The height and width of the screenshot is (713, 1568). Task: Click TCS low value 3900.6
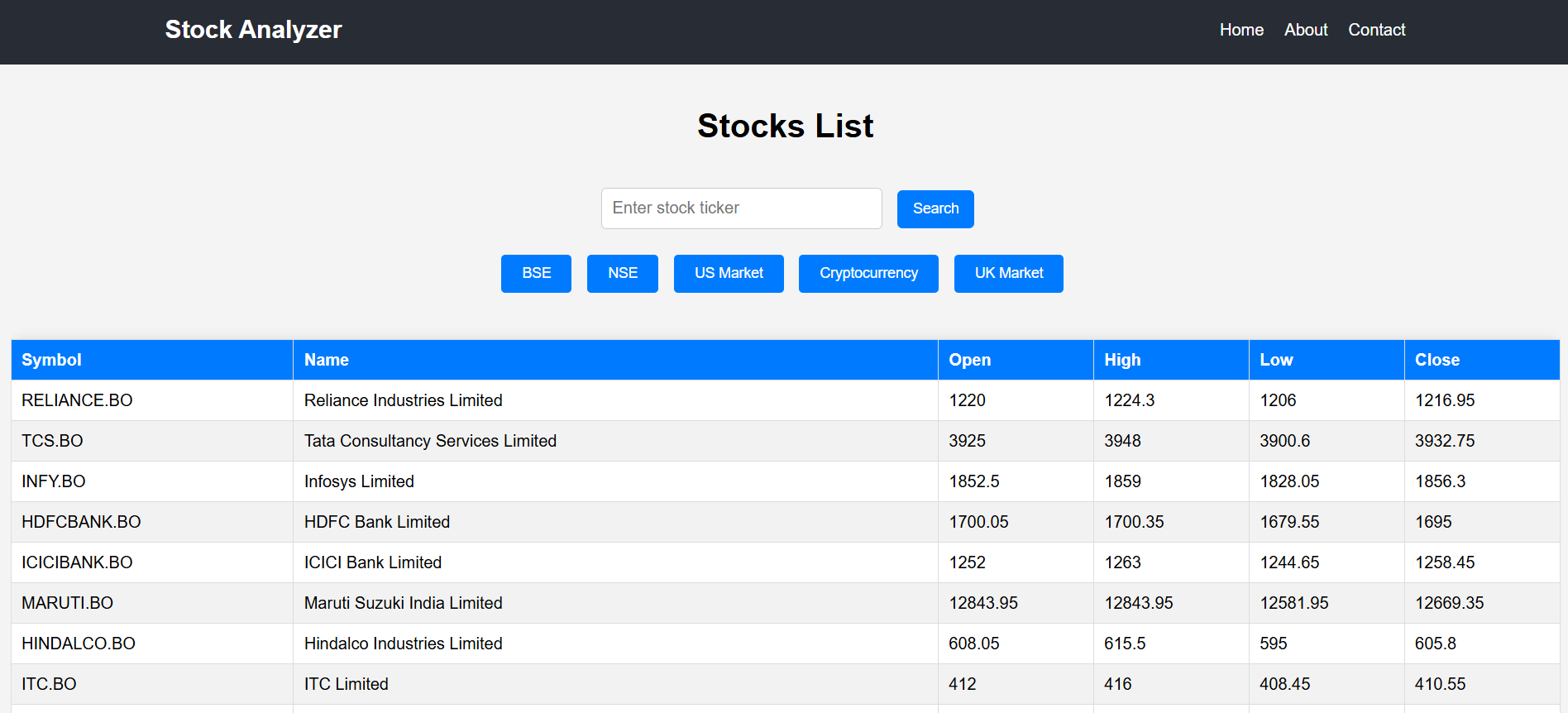[1285, 441]
